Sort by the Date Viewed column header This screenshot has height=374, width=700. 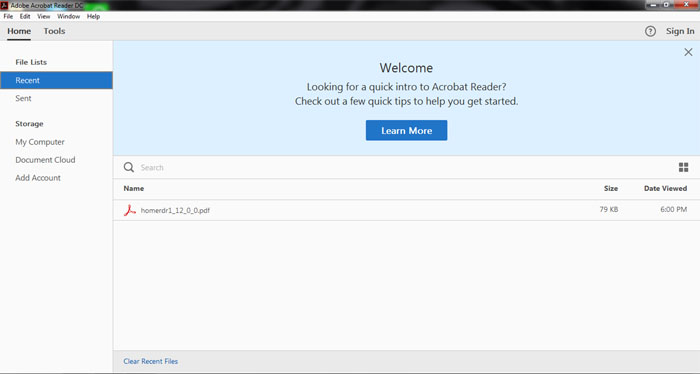coord(665,188)
